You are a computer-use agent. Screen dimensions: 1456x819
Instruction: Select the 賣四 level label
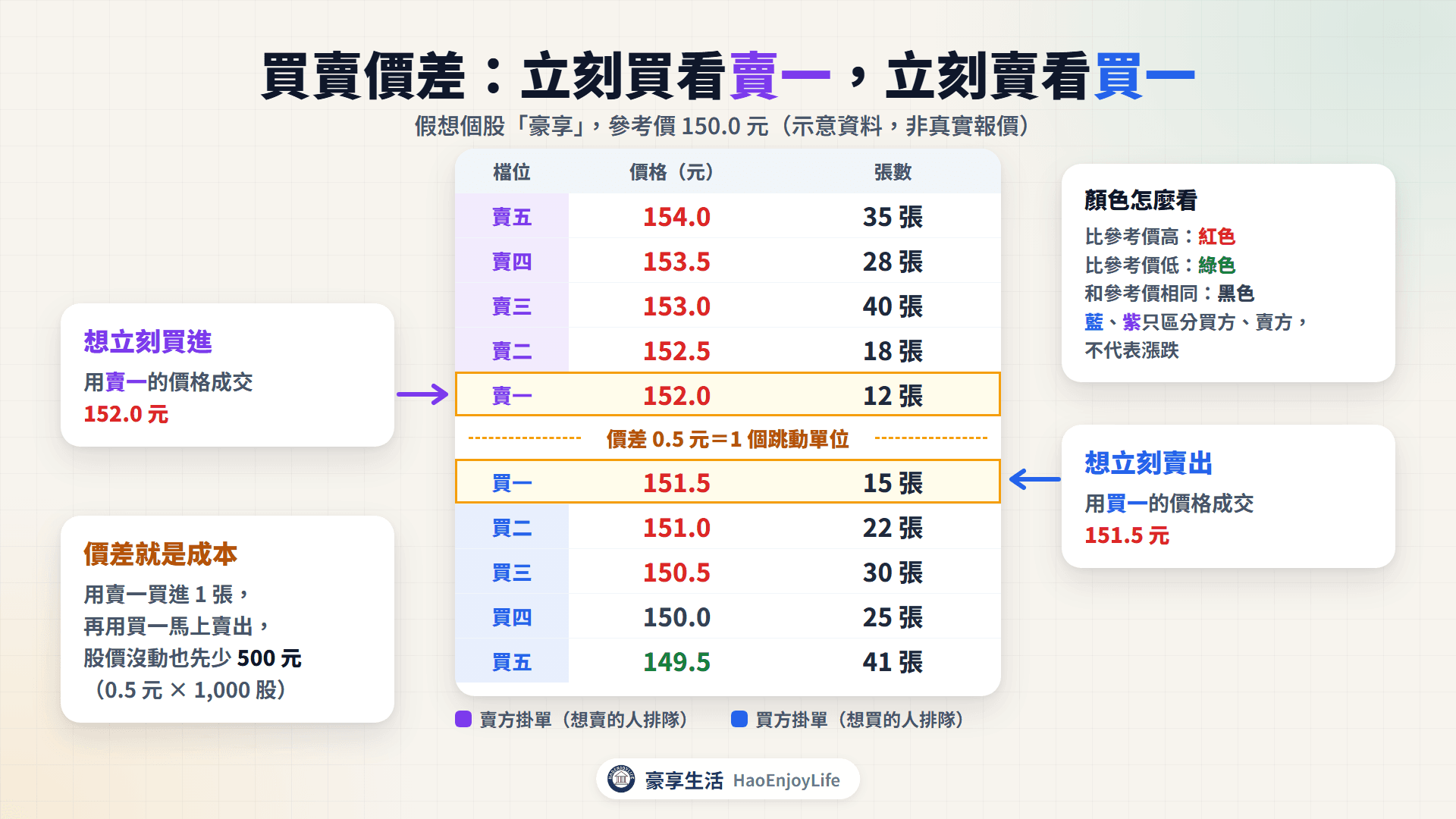[x=512, y=262]
